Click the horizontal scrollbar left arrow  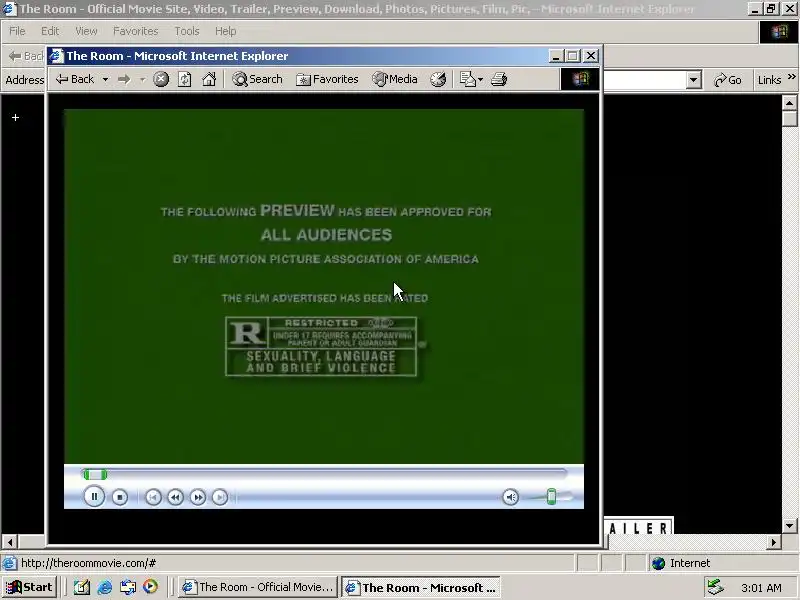[x=9, y=541]
